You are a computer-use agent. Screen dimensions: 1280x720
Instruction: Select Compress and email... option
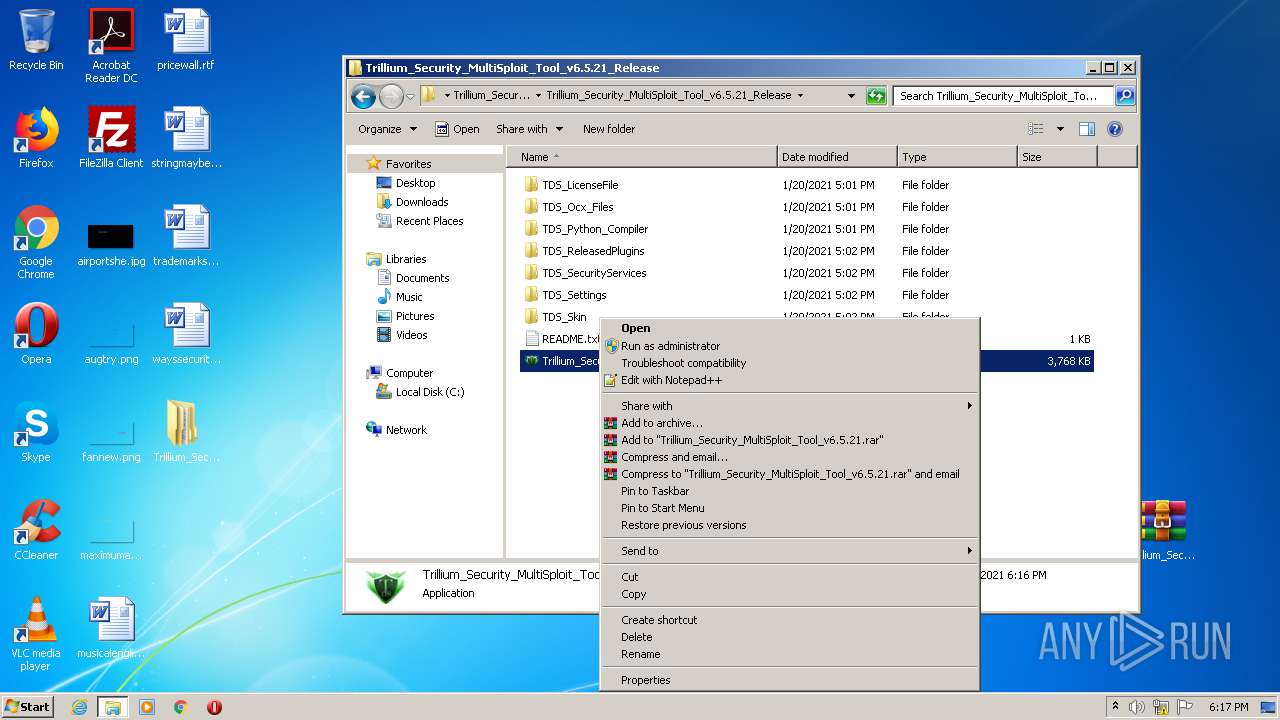point(789,457)
